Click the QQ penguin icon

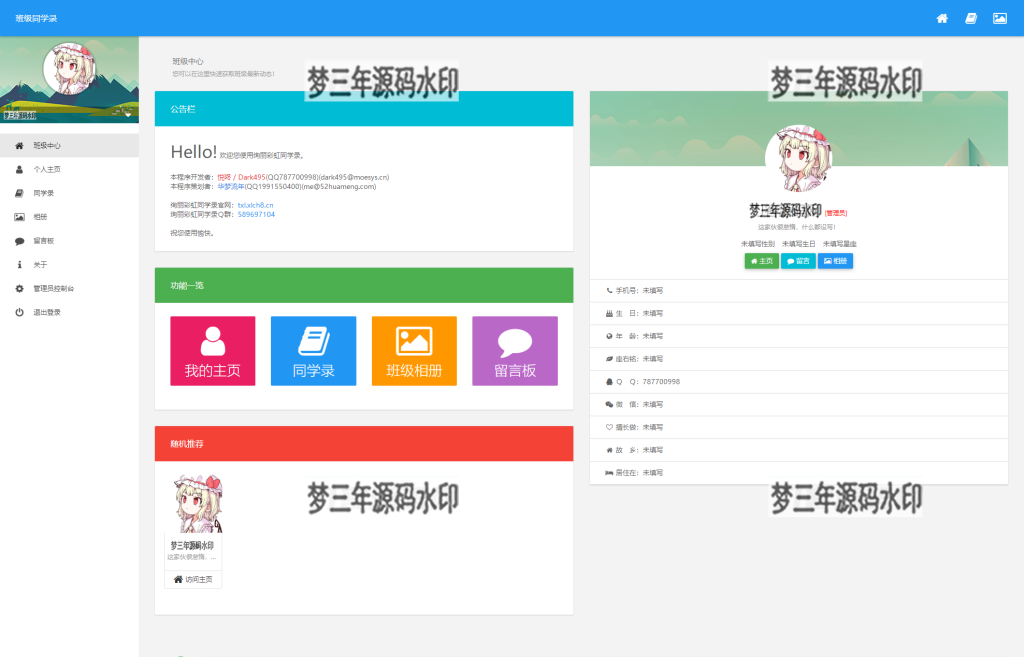coord(609,381)
